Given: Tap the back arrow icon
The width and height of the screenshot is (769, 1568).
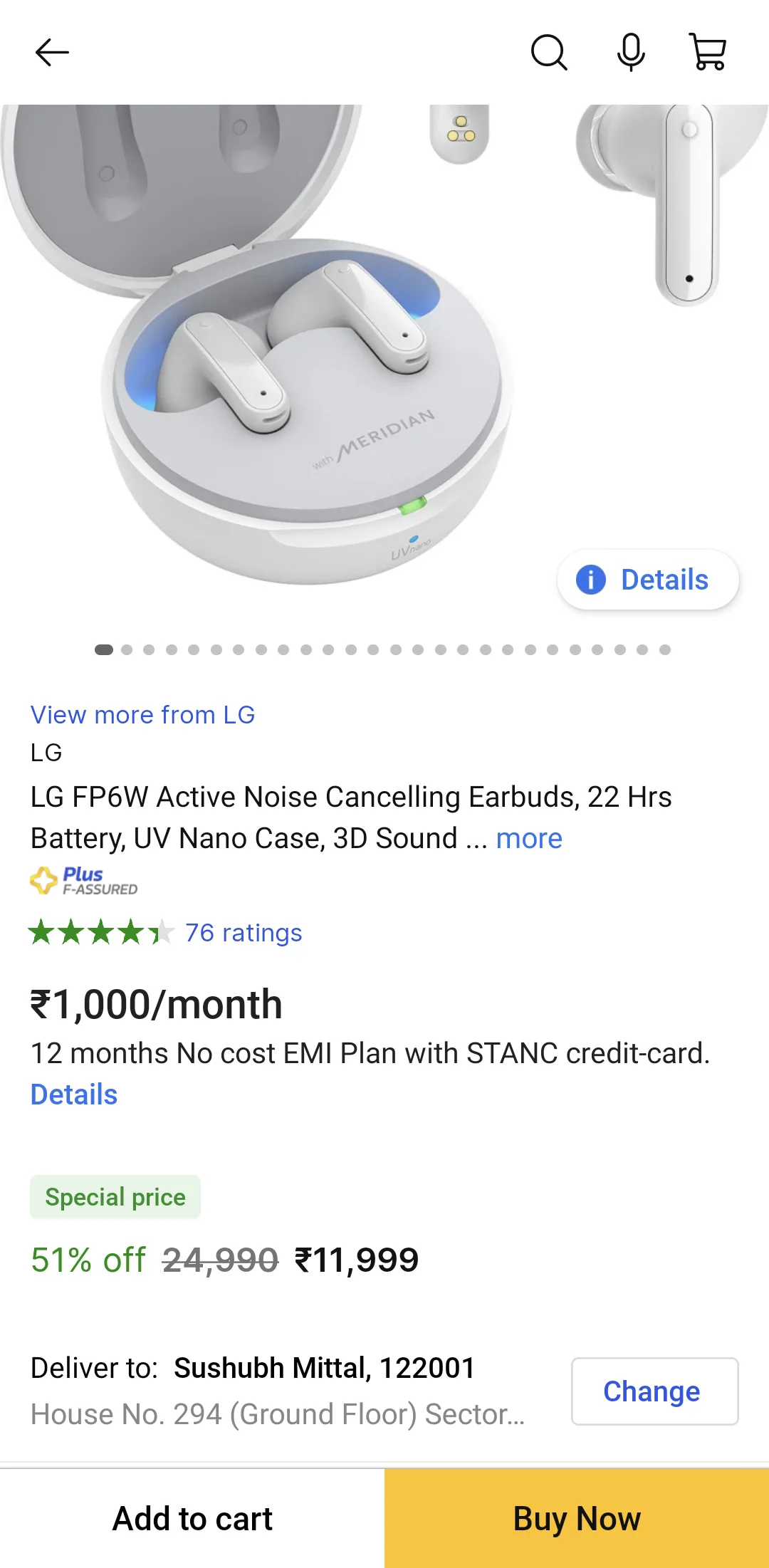Looking at the screenshot, I should point(52,52).
